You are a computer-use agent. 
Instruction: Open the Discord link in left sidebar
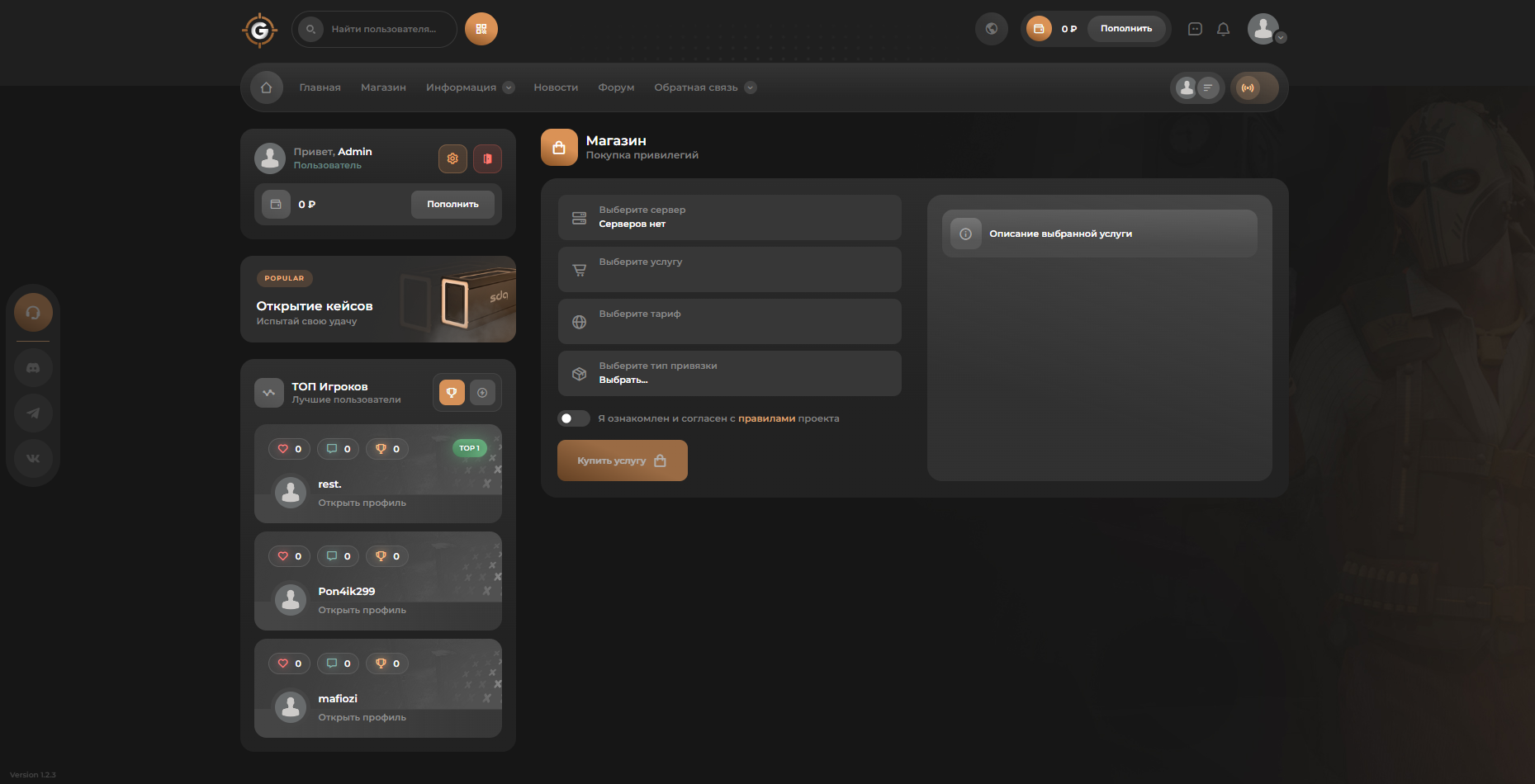[x=33, y=367]
